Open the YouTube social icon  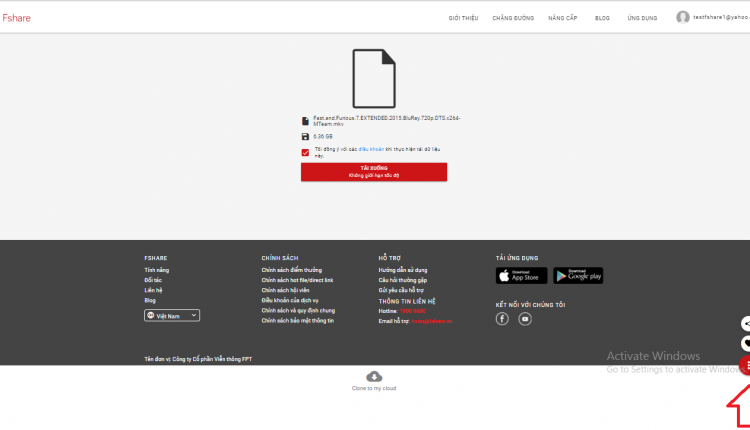[x=525, y=319]
